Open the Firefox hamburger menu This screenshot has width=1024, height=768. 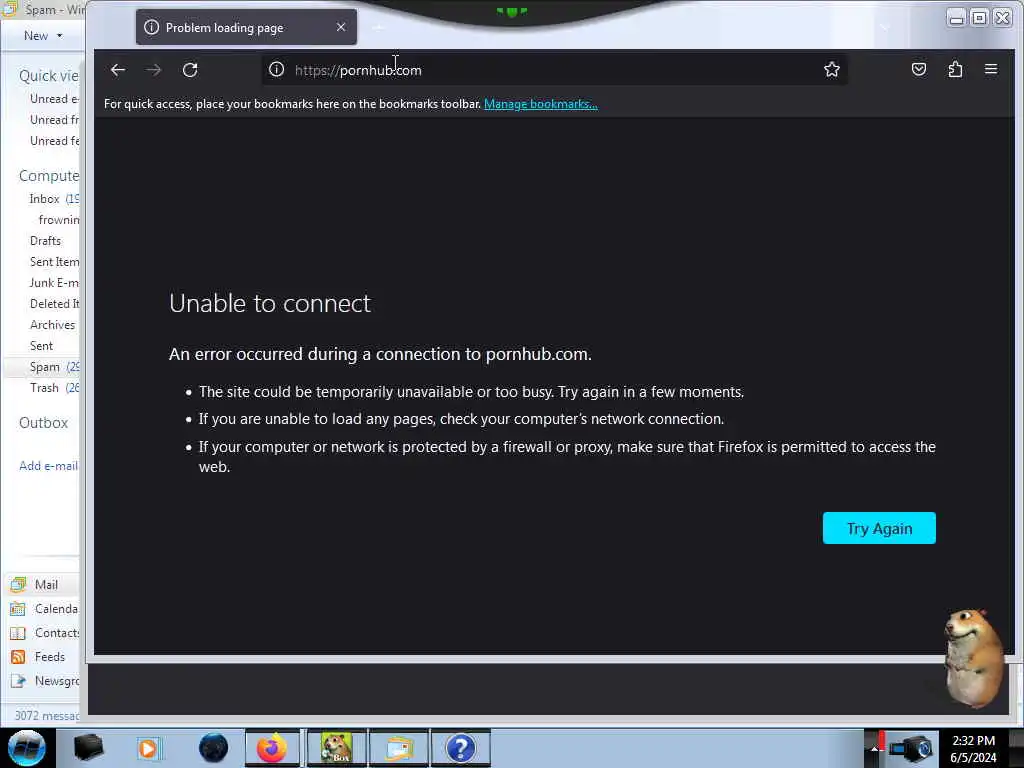[x=991, y=69]
